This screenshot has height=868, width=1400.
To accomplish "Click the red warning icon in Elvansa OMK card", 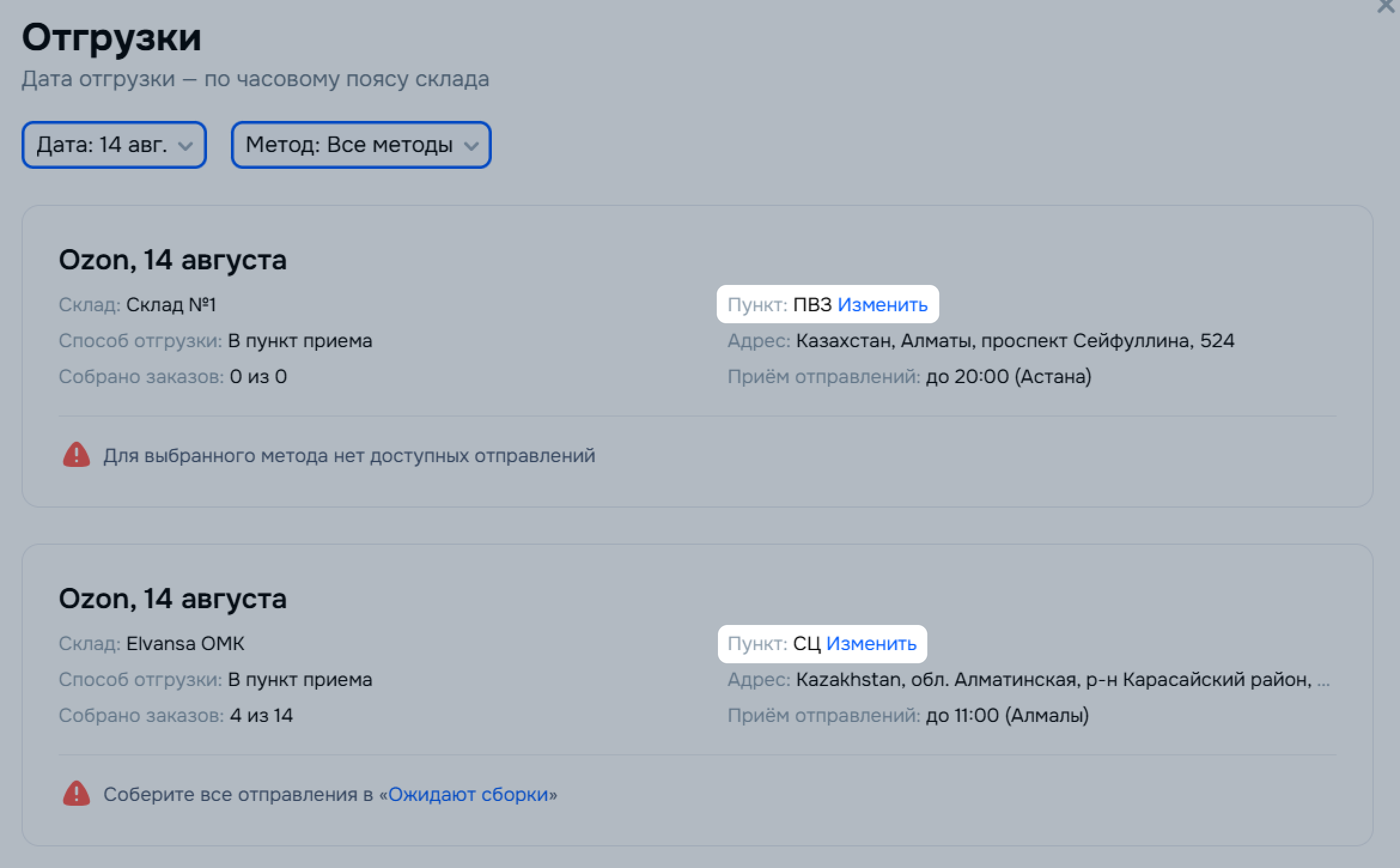I will 76,794.
